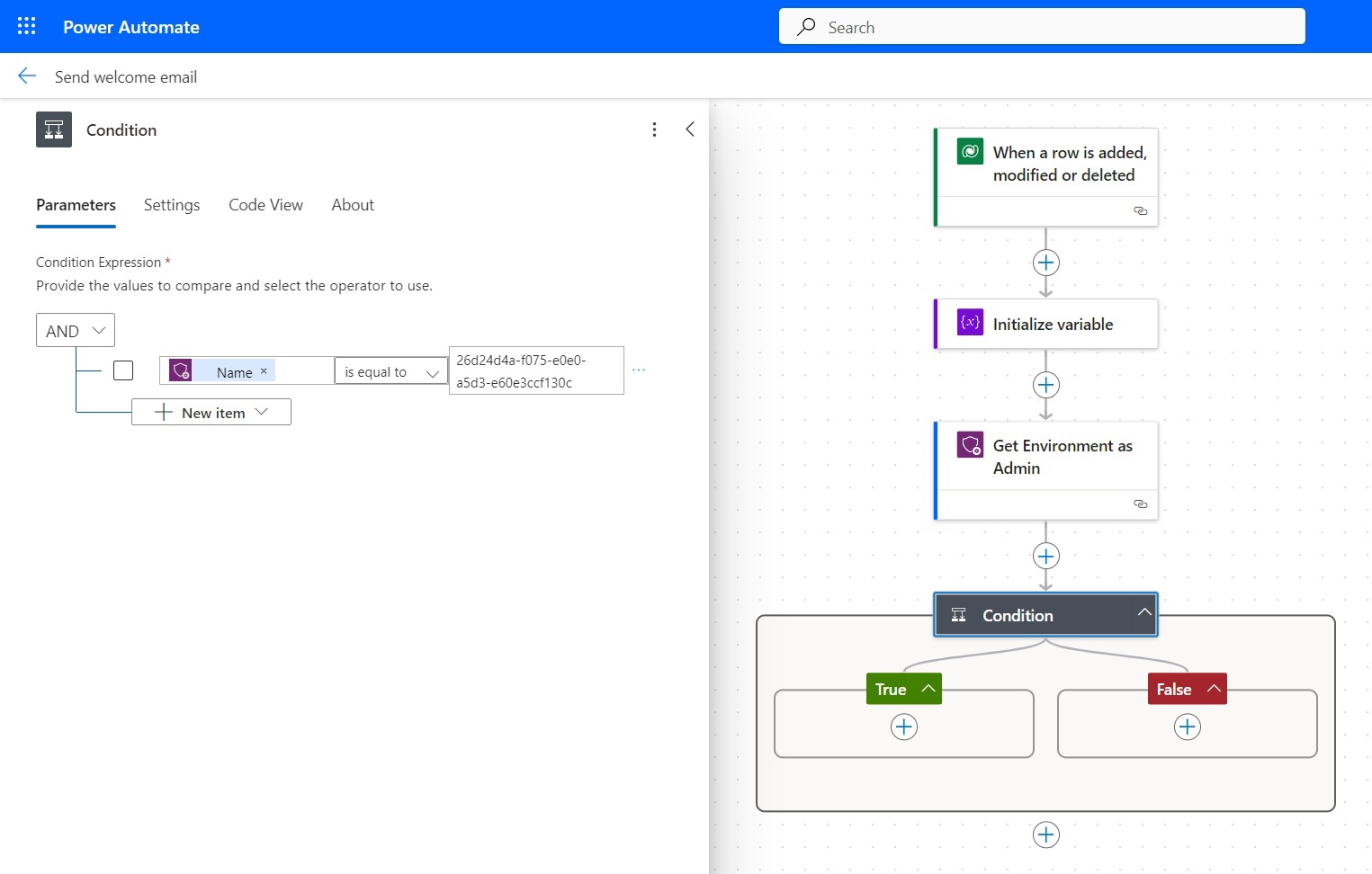Screen dimensions: 1372x874
Task: Click the GUID value field of the condition
Action: click(536, 370)
